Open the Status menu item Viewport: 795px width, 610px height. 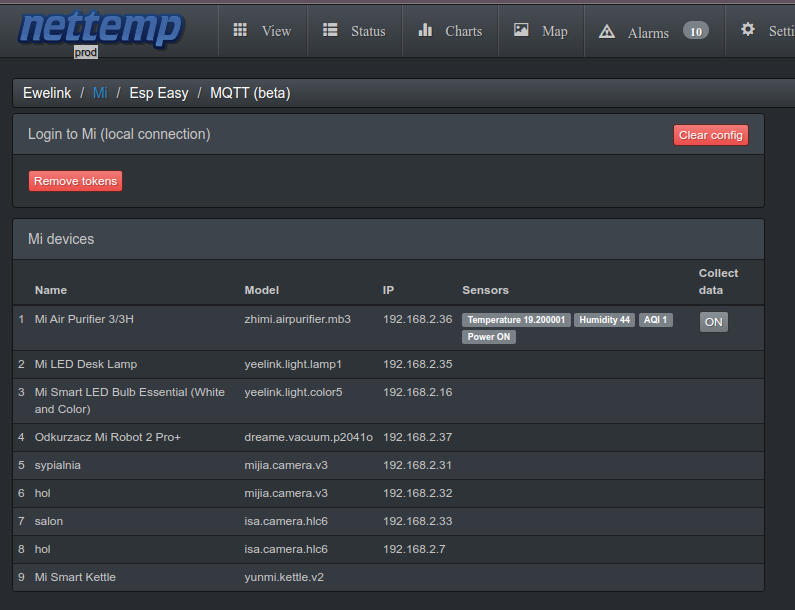[x=354, y=31]
